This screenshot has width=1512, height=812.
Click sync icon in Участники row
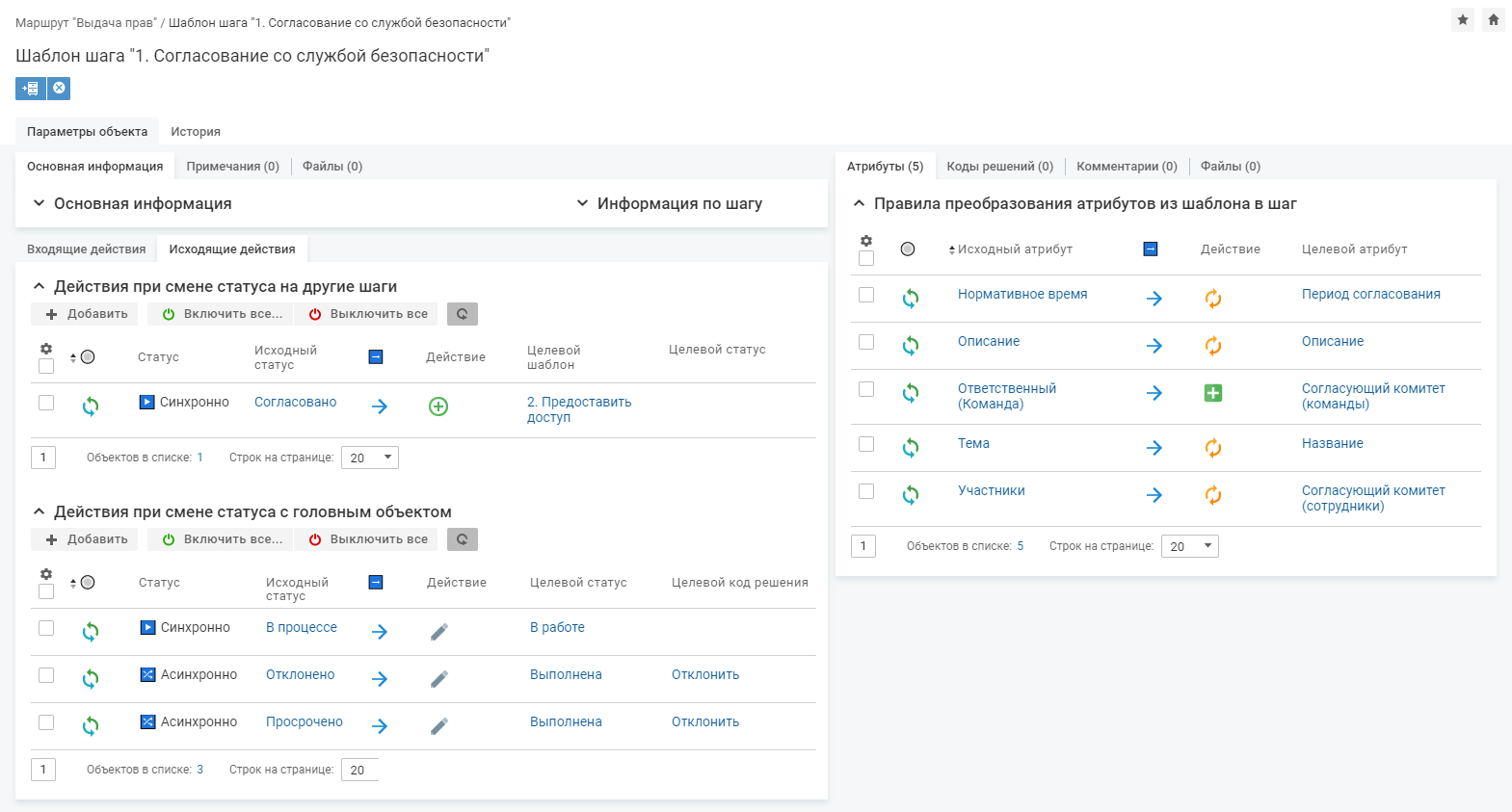911,495
